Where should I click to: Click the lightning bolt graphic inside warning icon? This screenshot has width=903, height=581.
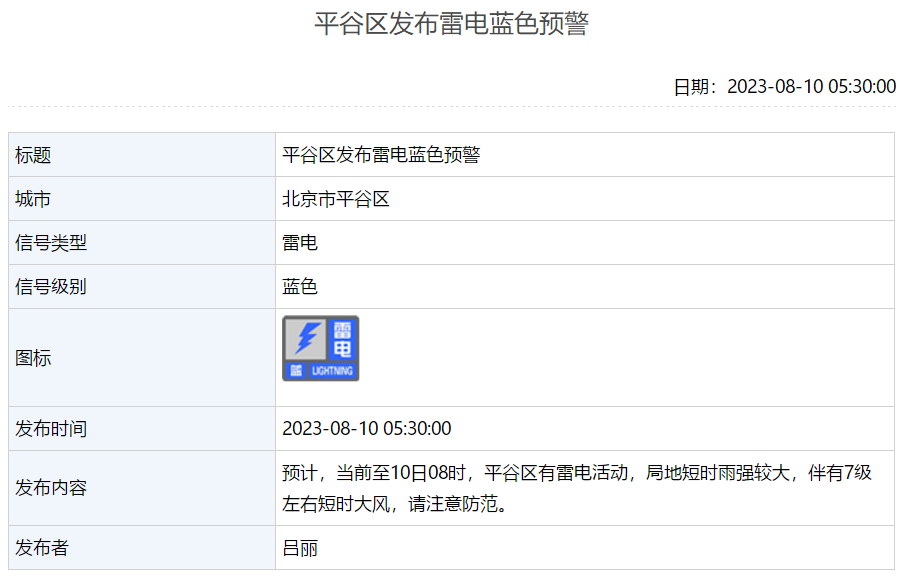click(306, 338)
